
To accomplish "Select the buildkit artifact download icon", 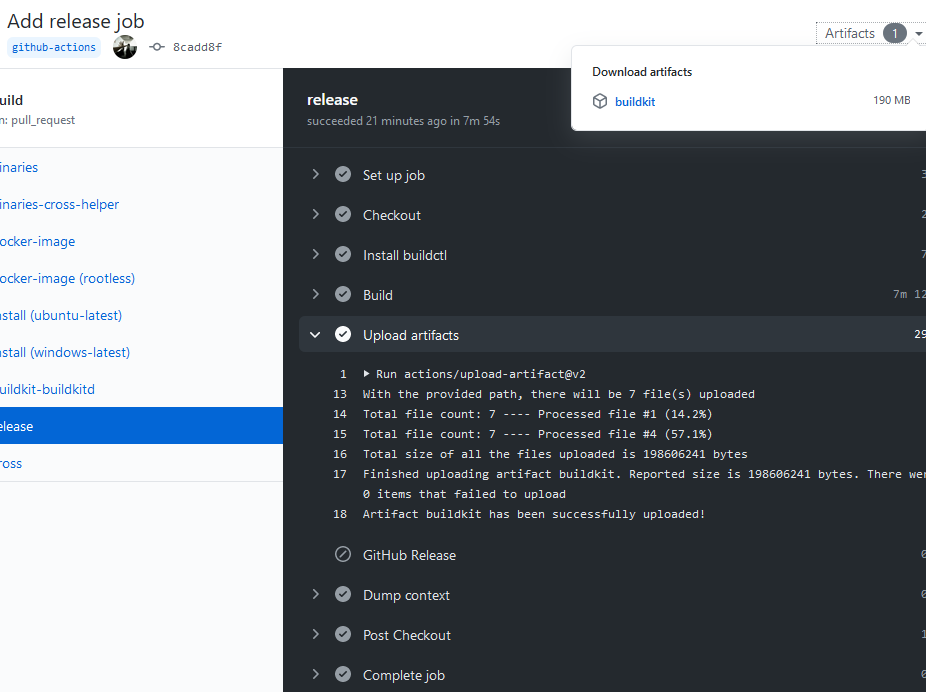I will [599, 100].
